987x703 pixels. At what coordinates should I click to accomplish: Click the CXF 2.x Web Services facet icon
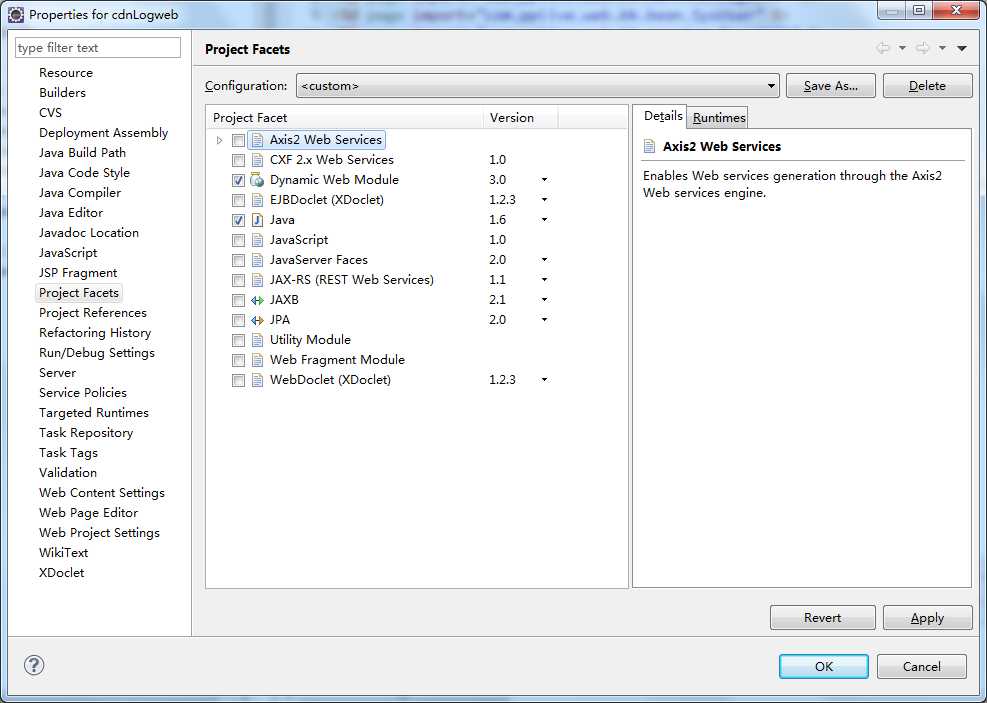click(257, 160)
